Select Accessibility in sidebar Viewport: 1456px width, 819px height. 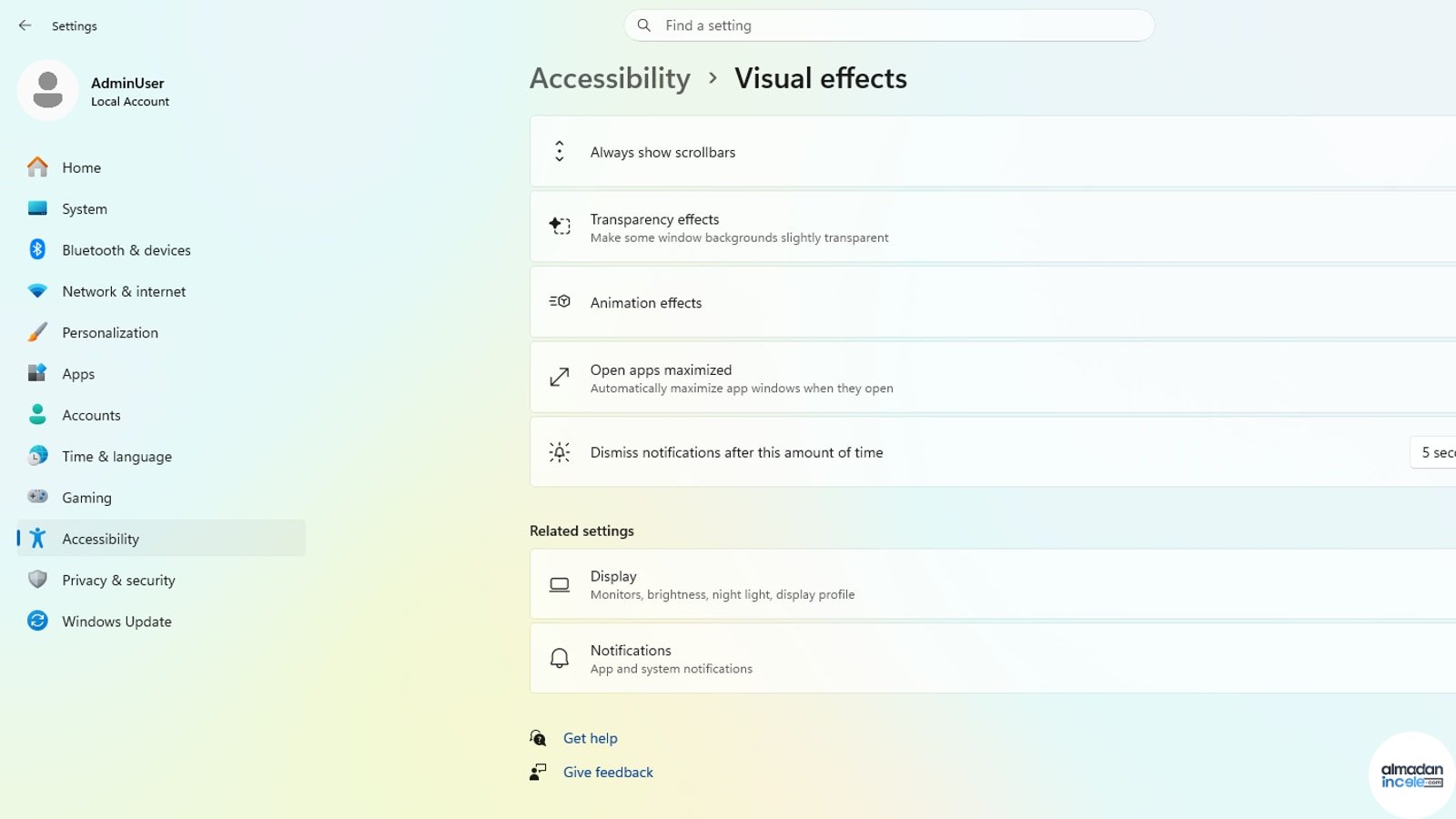161,539
